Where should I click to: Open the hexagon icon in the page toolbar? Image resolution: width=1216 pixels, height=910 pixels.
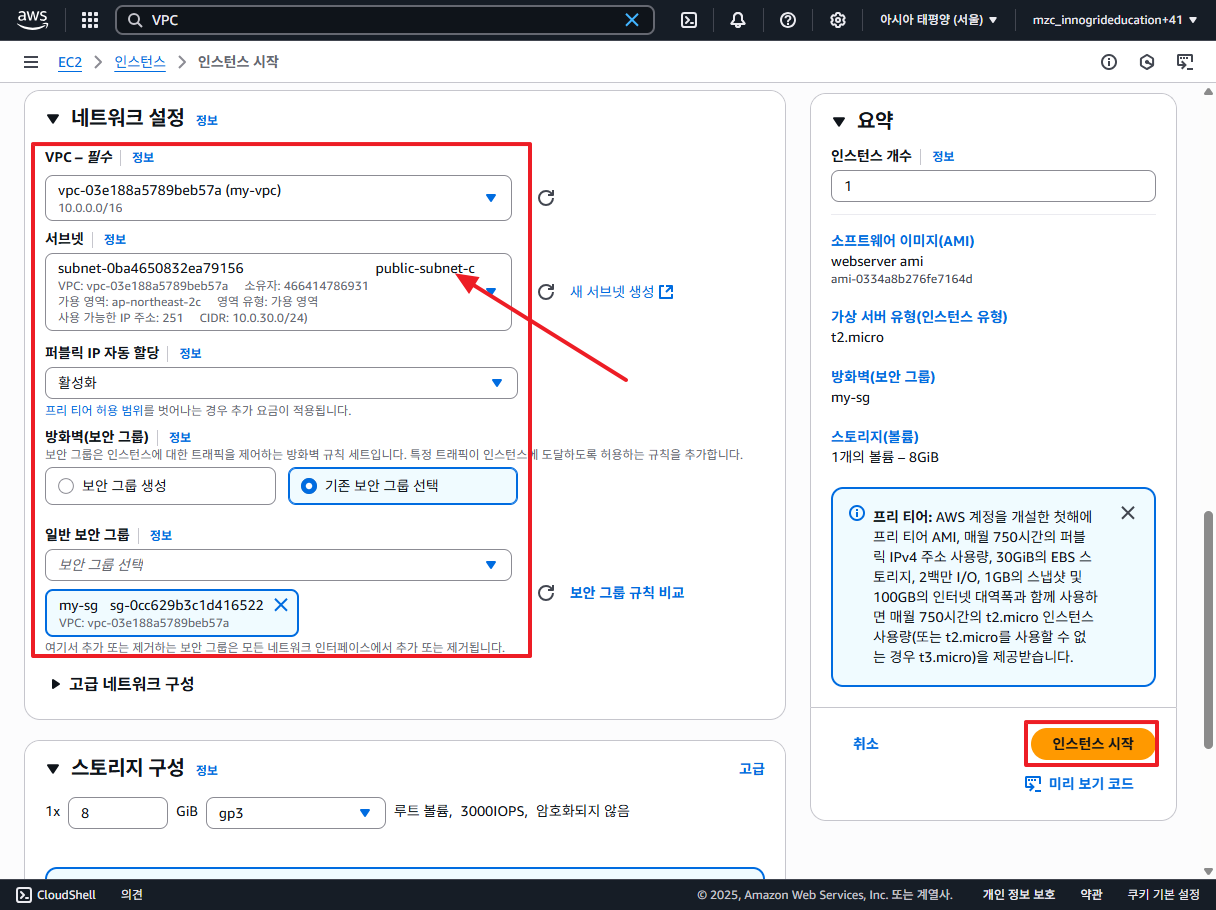pyautogui.click(x=1147, y=62)
